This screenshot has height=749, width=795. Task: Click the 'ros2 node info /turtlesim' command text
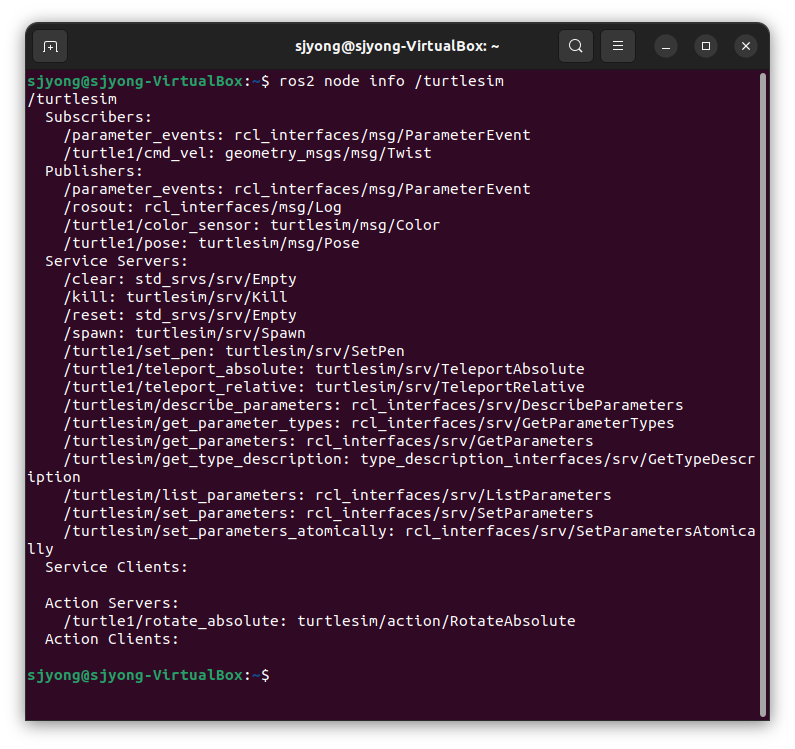pos(391,81)
